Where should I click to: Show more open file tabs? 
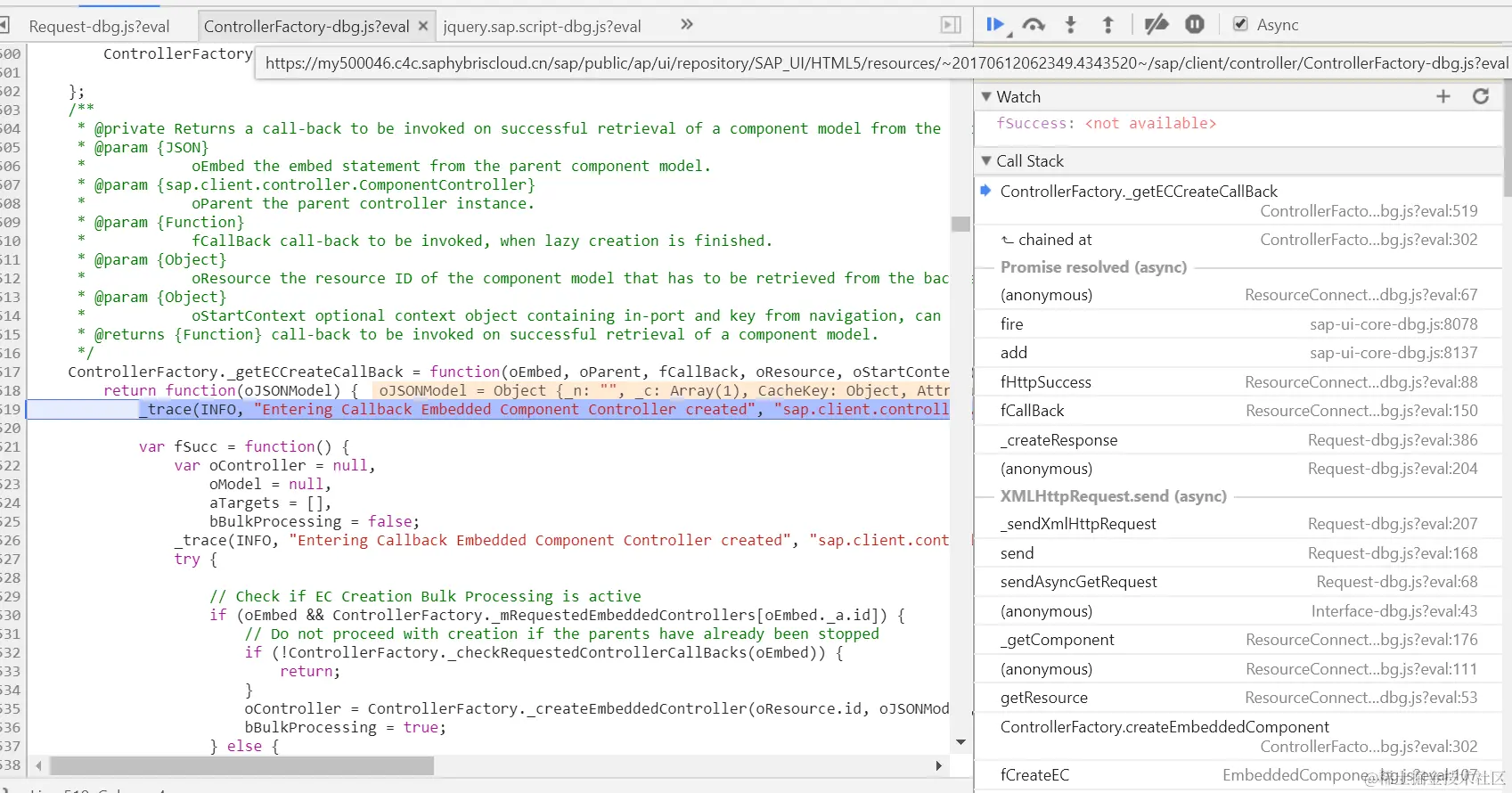pyautogui.click(x=686, y=25)
